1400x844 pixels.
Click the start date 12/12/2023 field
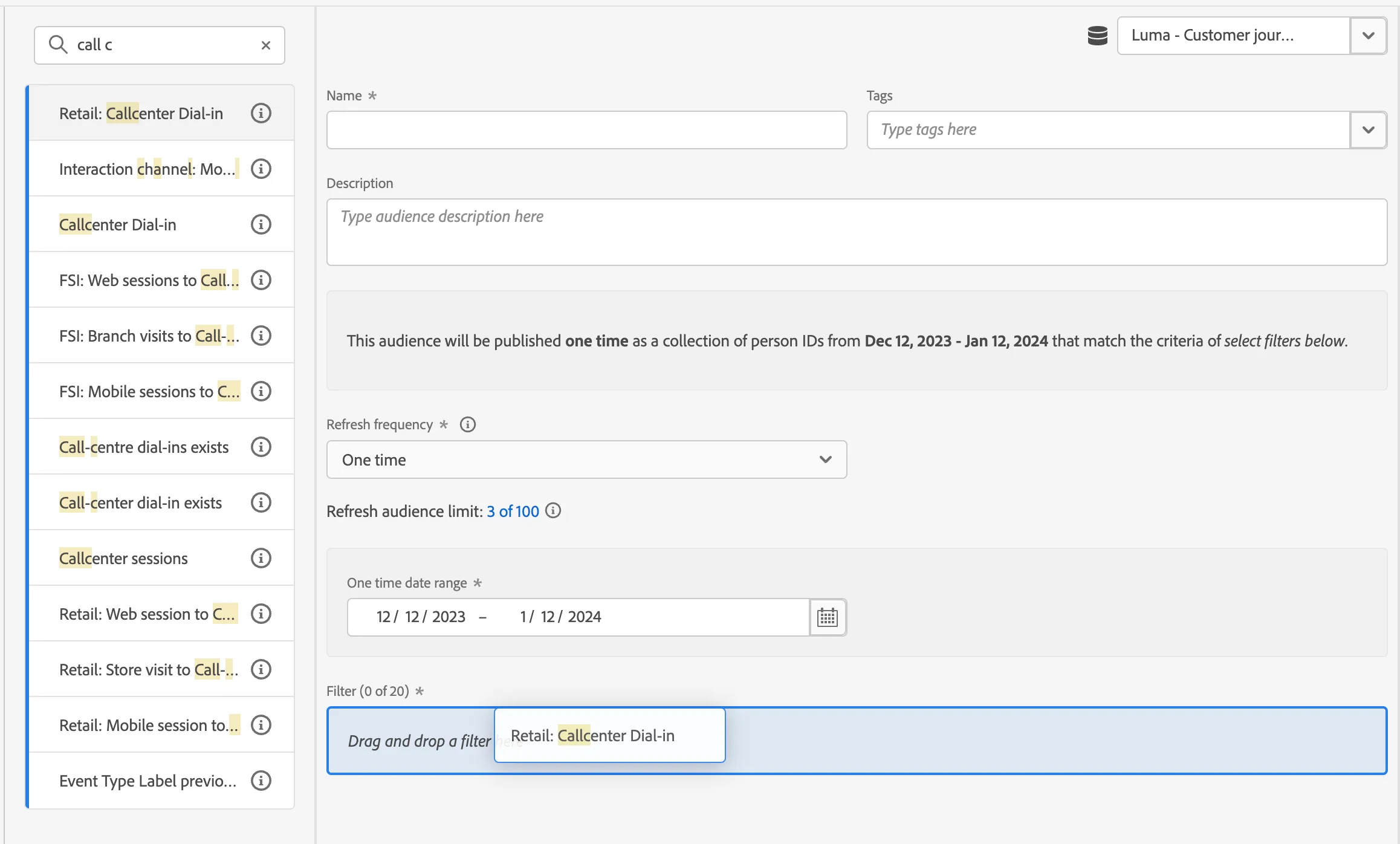(421, 617)
